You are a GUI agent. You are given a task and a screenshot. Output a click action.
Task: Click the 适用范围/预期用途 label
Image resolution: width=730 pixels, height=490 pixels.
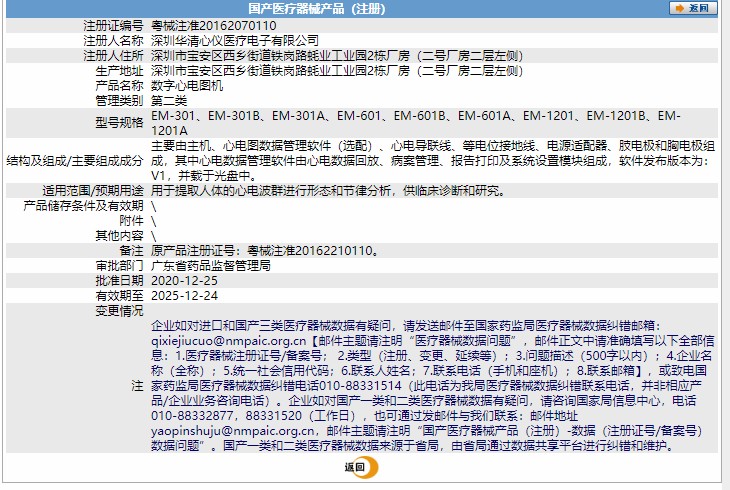pos(93,191)
